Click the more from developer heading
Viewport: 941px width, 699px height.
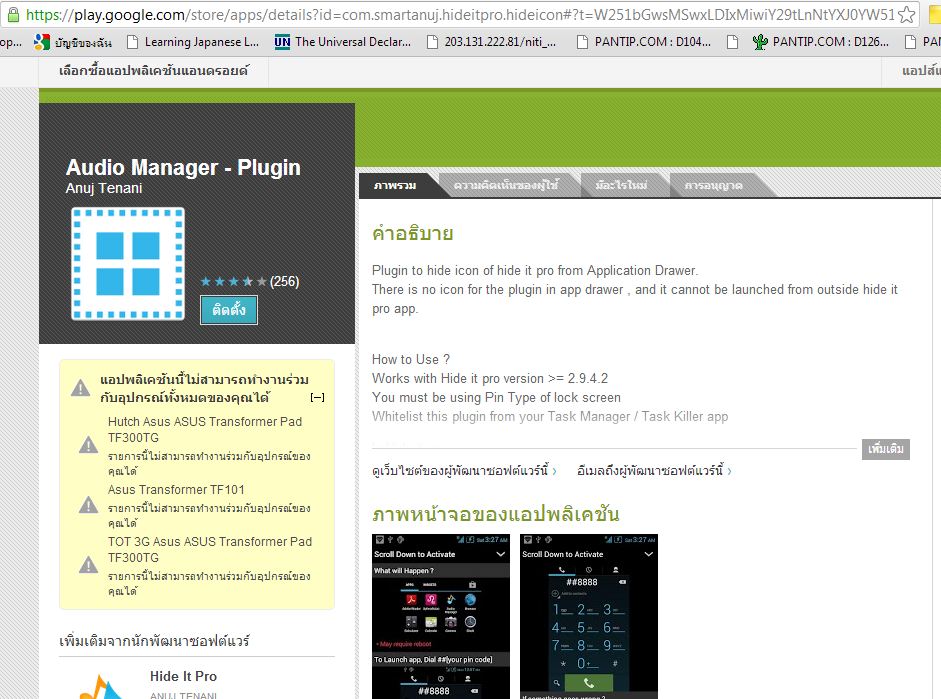154,641
